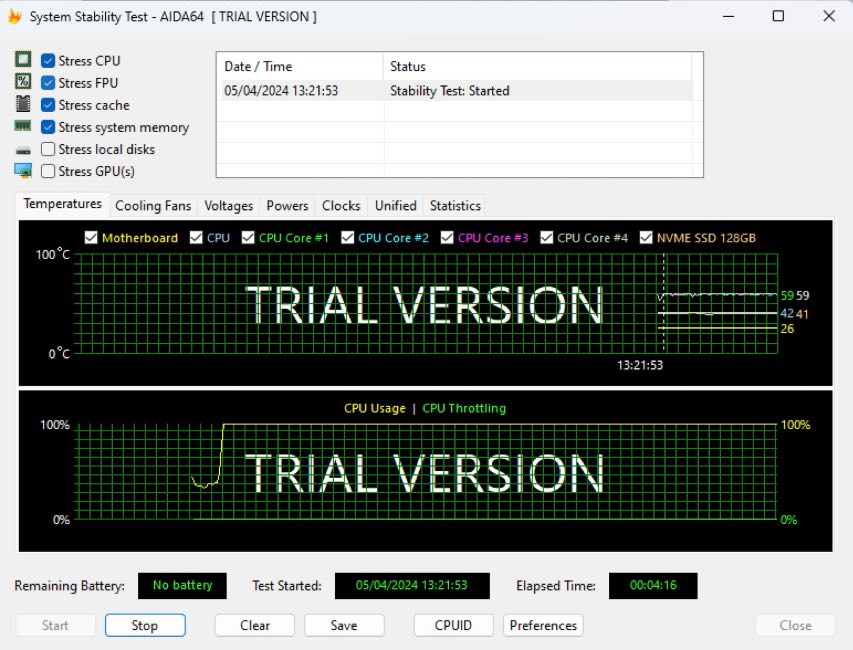
Task: Click the AIDA64 flame icon in title bar
Action: click(15, 16)
